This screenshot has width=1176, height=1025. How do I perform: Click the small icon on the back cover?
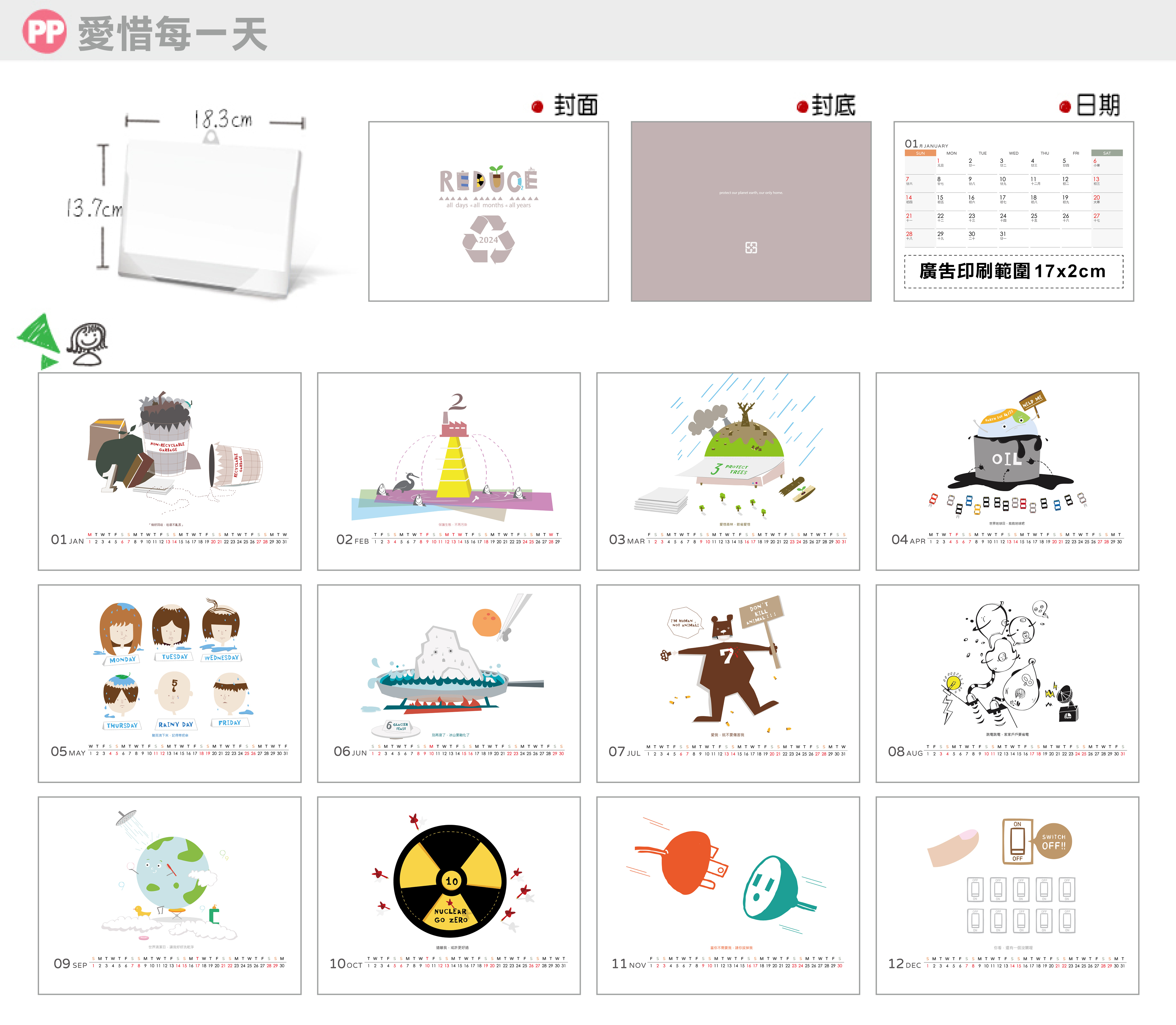click(751, 247)
